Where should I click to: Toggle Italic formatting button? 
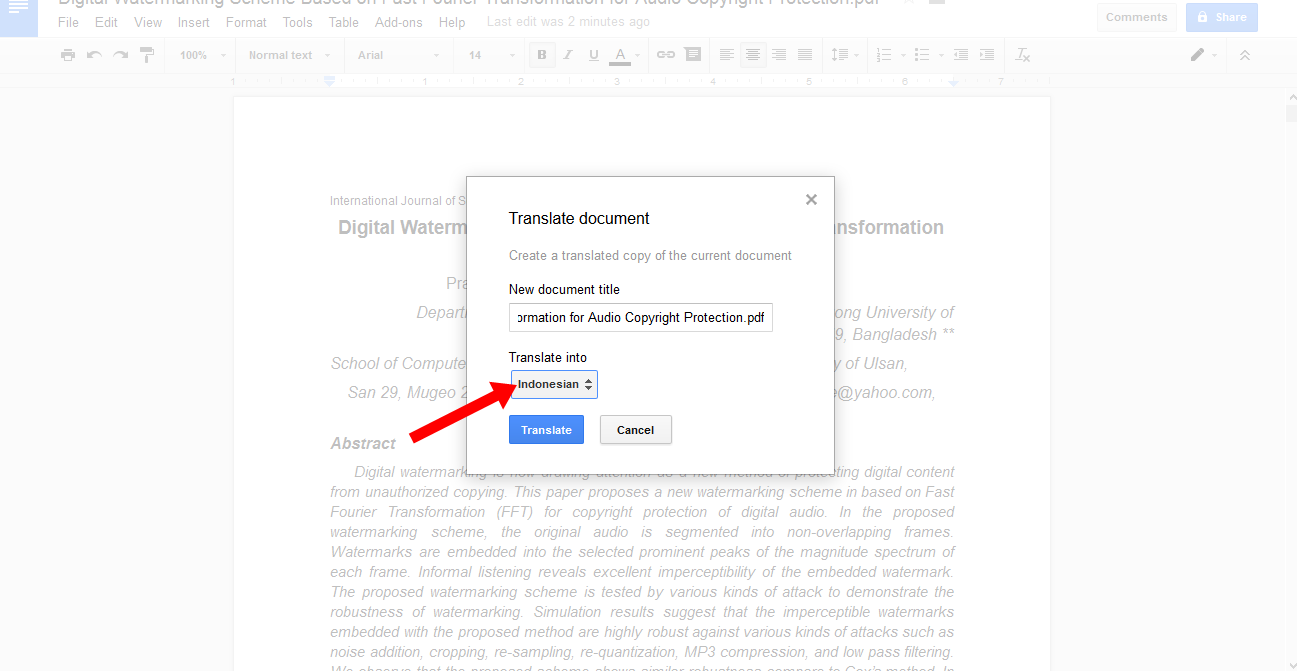tap(568, 55)
